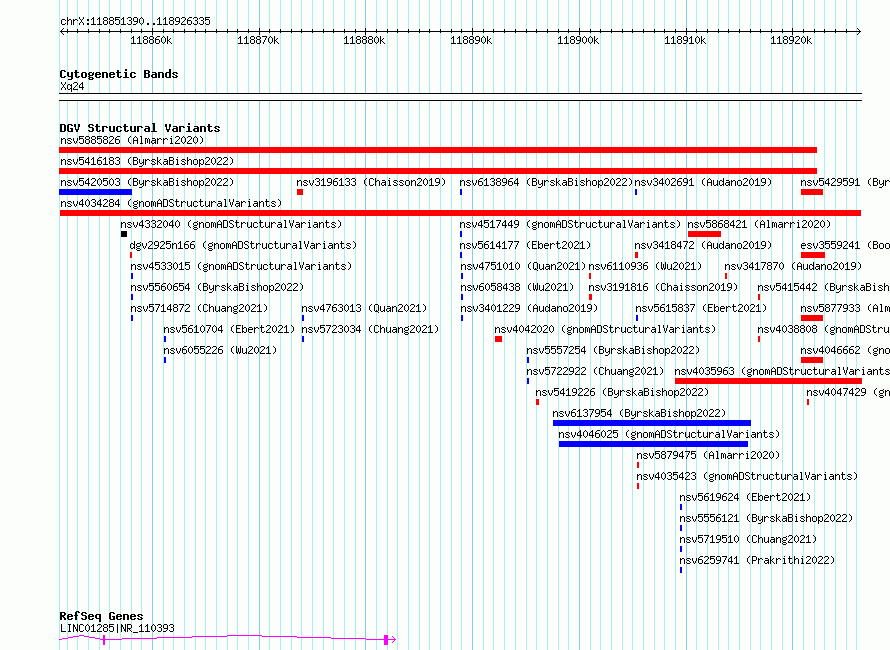This screenshot has width=890, height=650.
Task: Click the Xq24 cytogenetic band label
Action: [x=72, y=86]
